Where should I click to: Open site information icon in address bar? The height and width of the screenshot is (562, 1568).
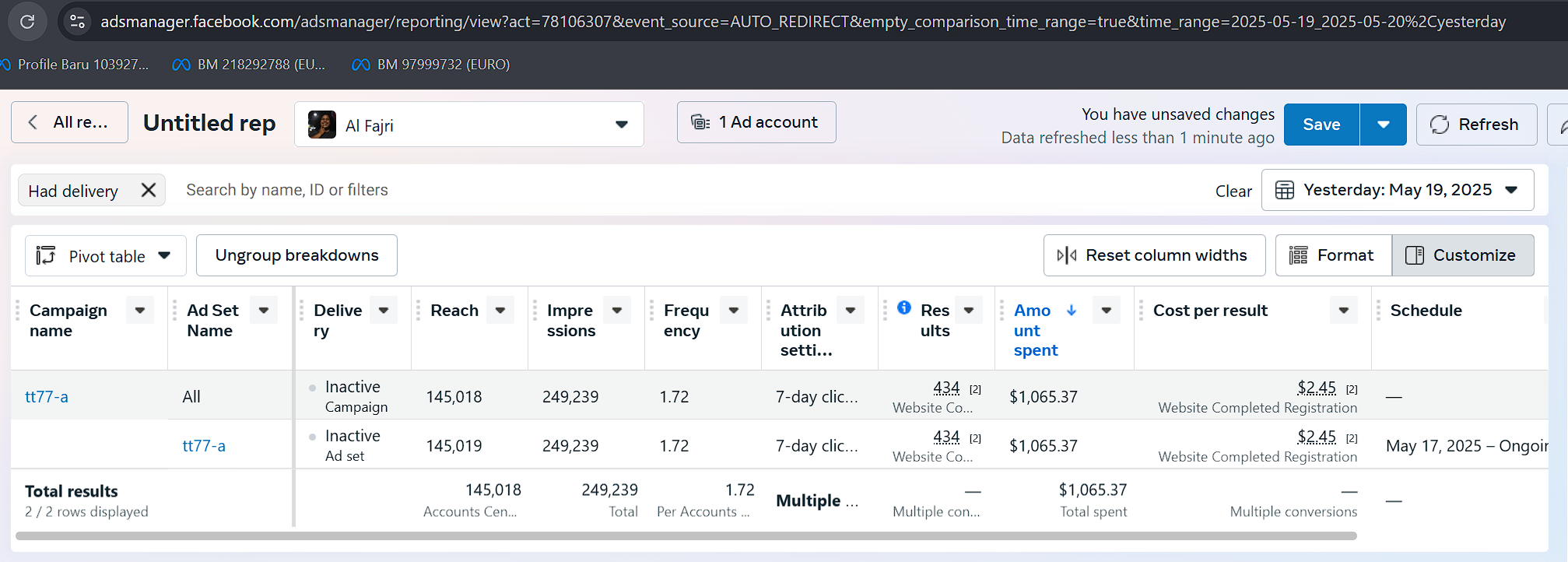(77, 22)
